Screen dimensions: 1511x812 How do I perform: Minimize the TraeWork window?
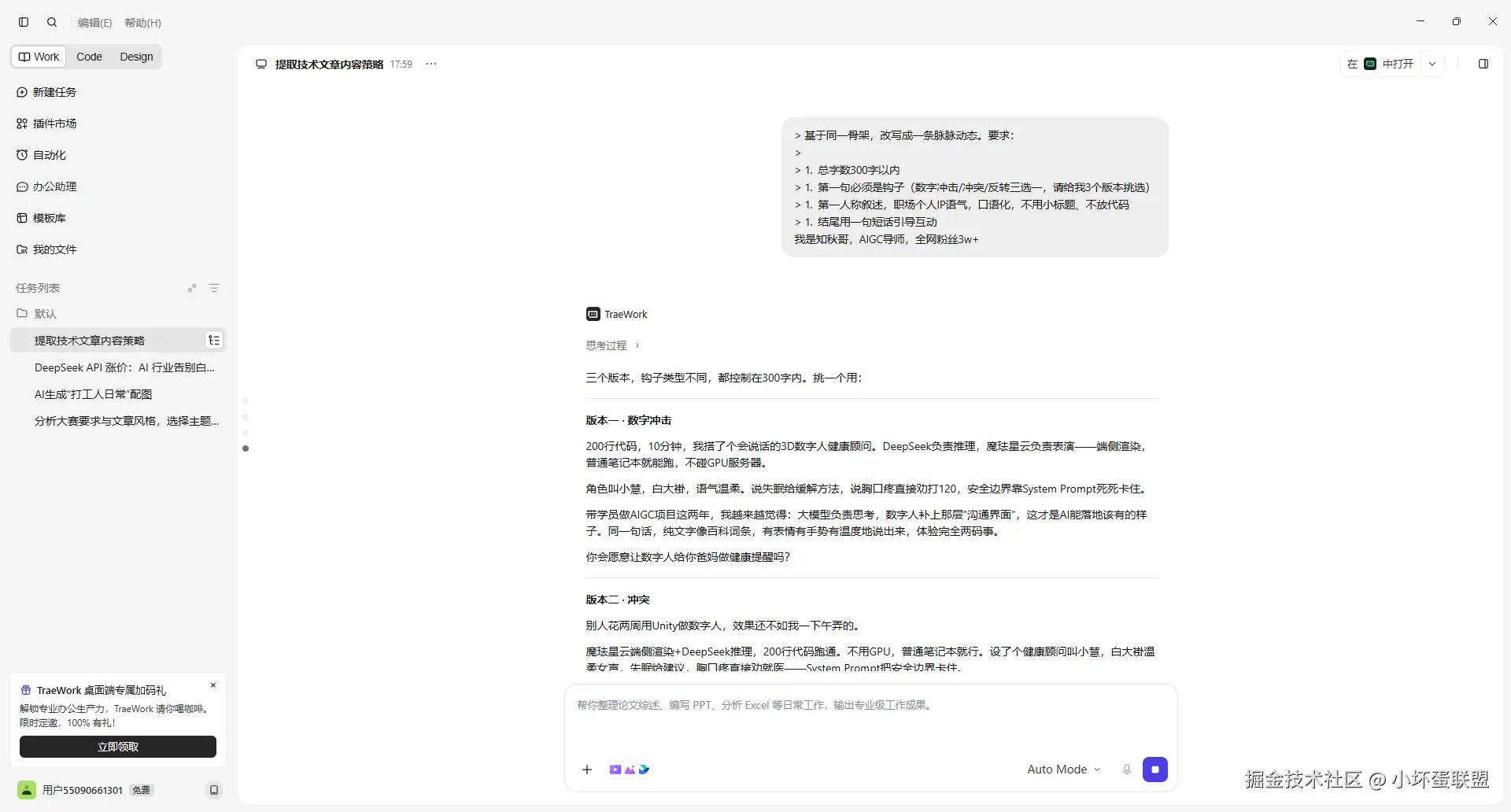[x=1420, y=21]
